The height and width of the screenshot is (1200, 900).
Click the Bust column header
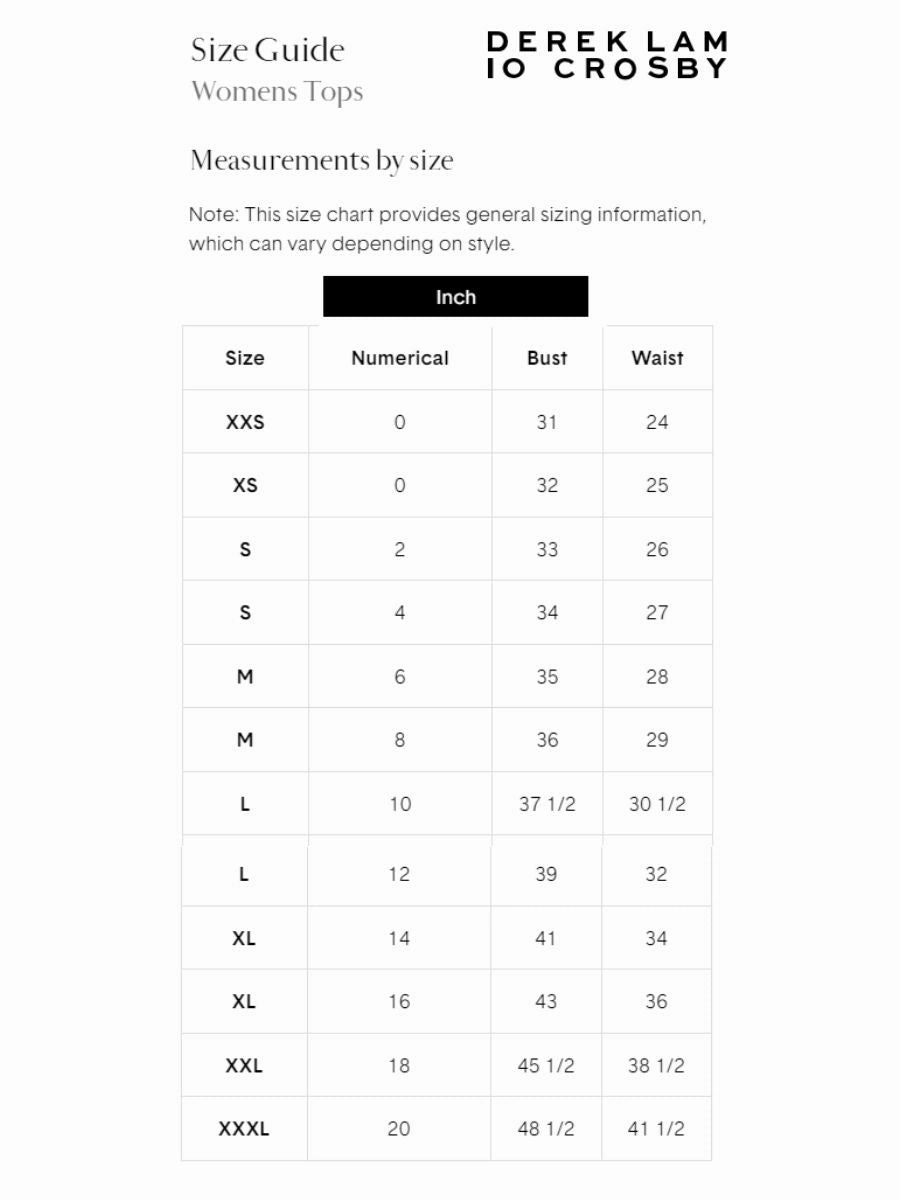547,358
